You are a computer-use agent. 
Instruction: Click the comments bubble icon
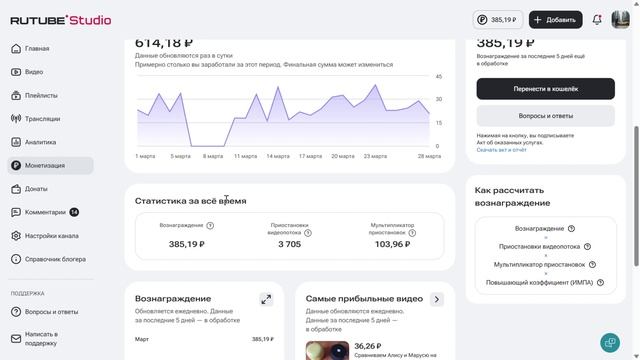(x=16, y=212)
